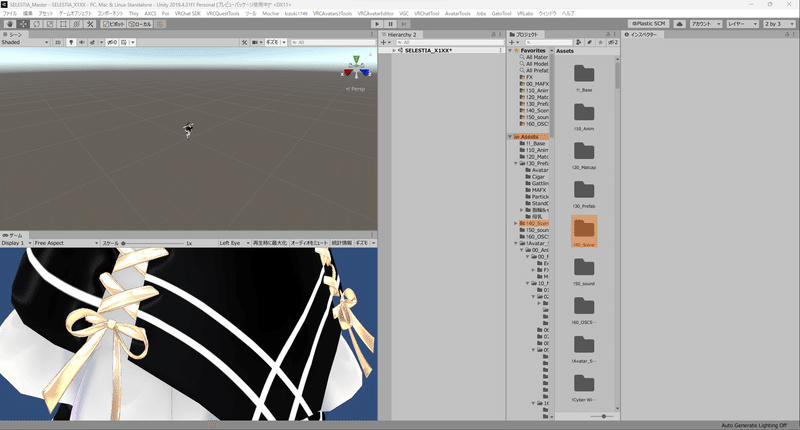Click the Play button

point(377,24)
